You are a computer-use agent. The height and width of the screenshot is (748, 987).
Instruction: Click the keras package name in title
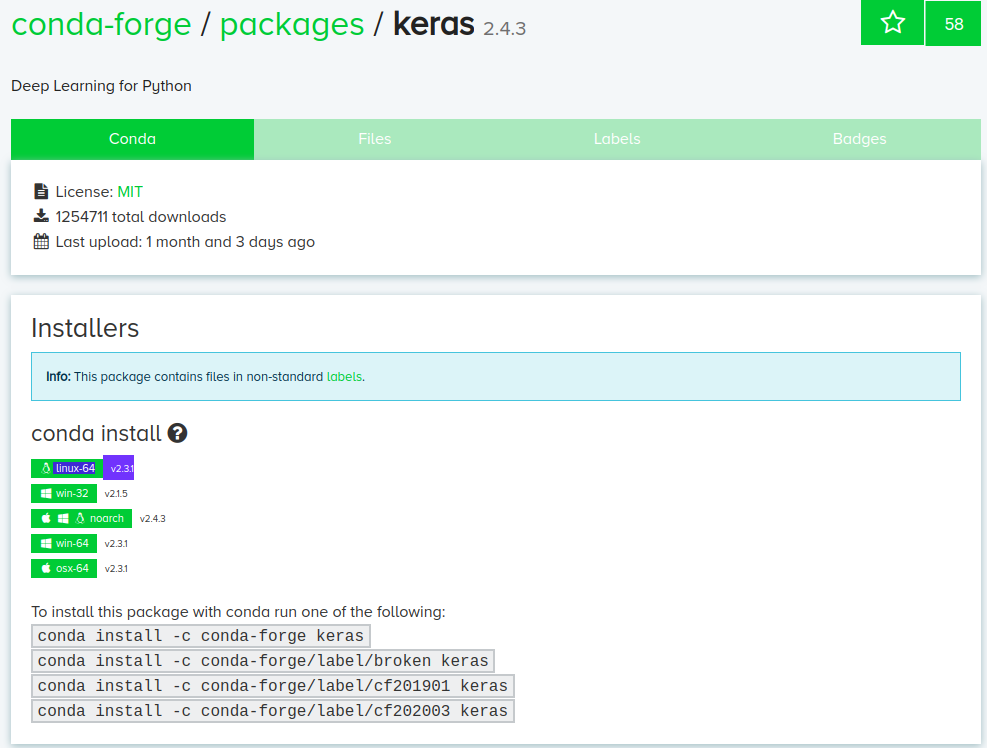434,25
